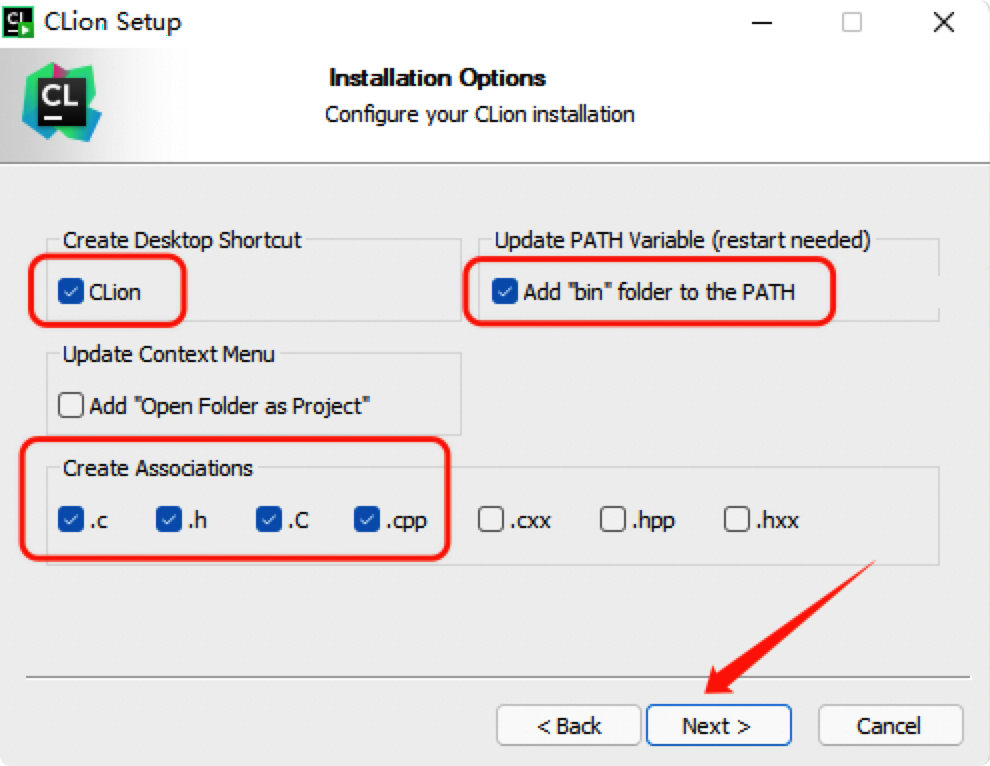
Task: Click the CLion icon in the title bar
Action: (20, 21)
